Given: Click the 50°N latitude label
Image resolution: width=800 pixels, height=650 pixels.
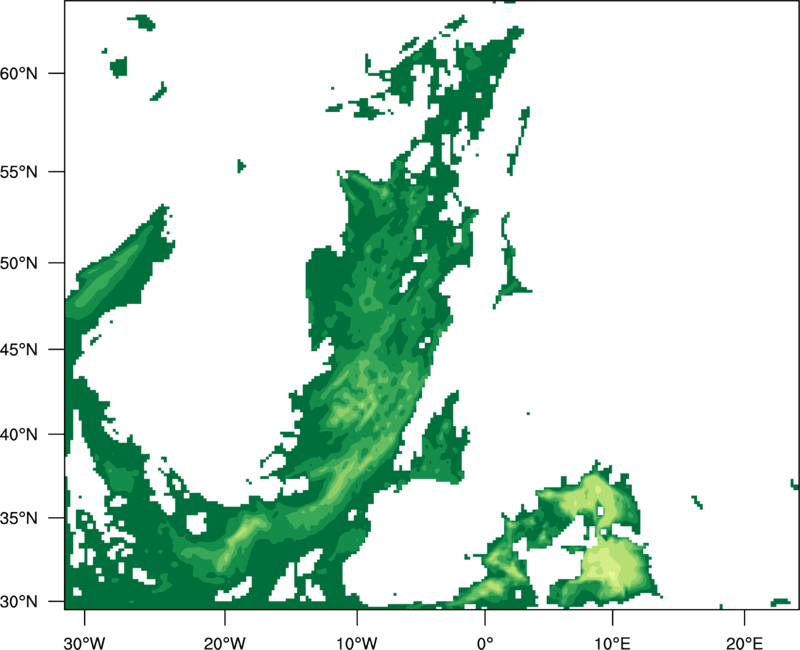Looking at the screenshot, I should click(x=19, y=263).
